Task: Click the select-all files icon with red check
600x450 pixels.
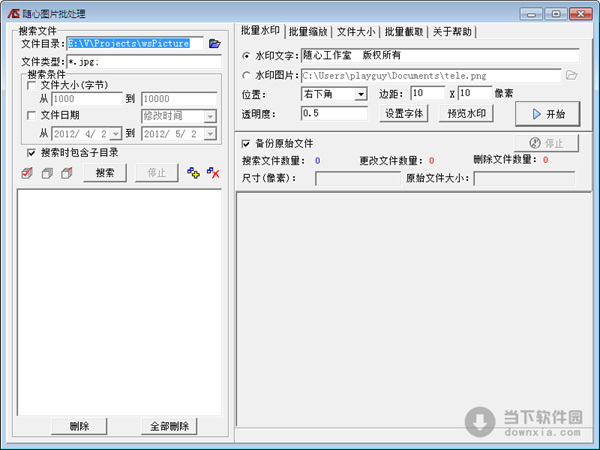Action: (27, 173)
